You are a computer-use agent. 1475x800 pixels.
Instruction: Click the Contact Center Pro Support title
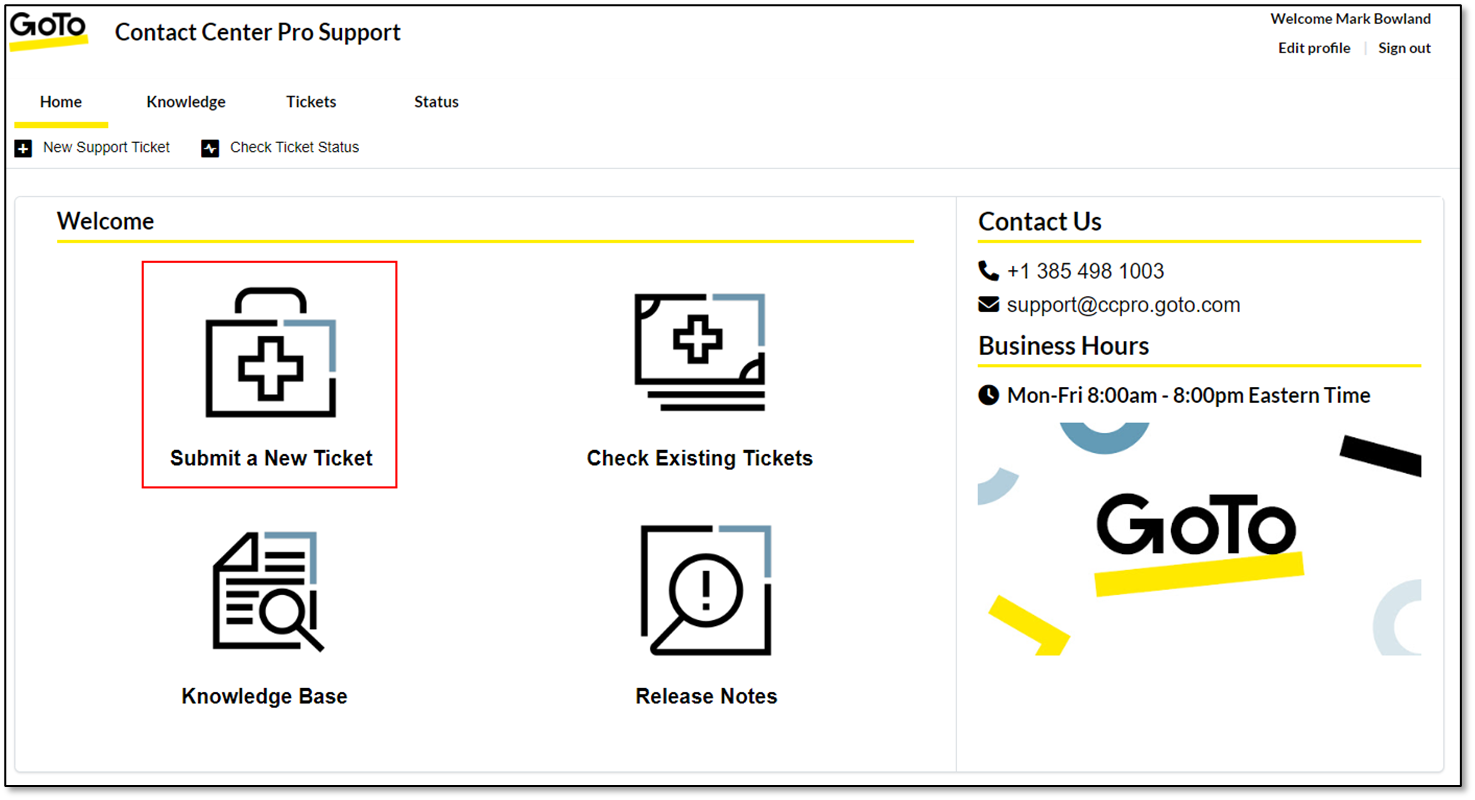(258, 32)
